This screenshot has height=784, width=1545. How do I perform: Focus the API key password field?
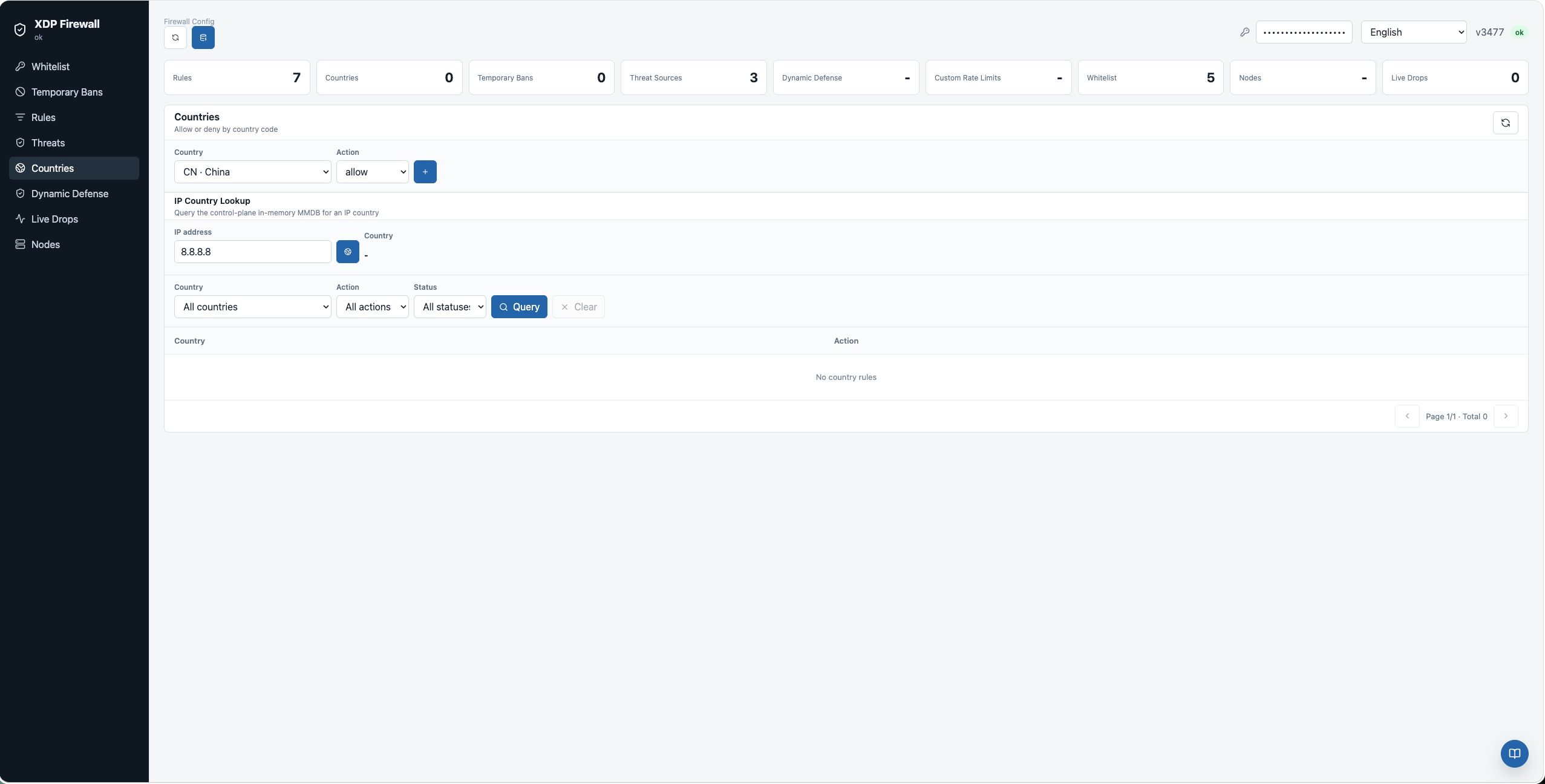pos(1304,32)
